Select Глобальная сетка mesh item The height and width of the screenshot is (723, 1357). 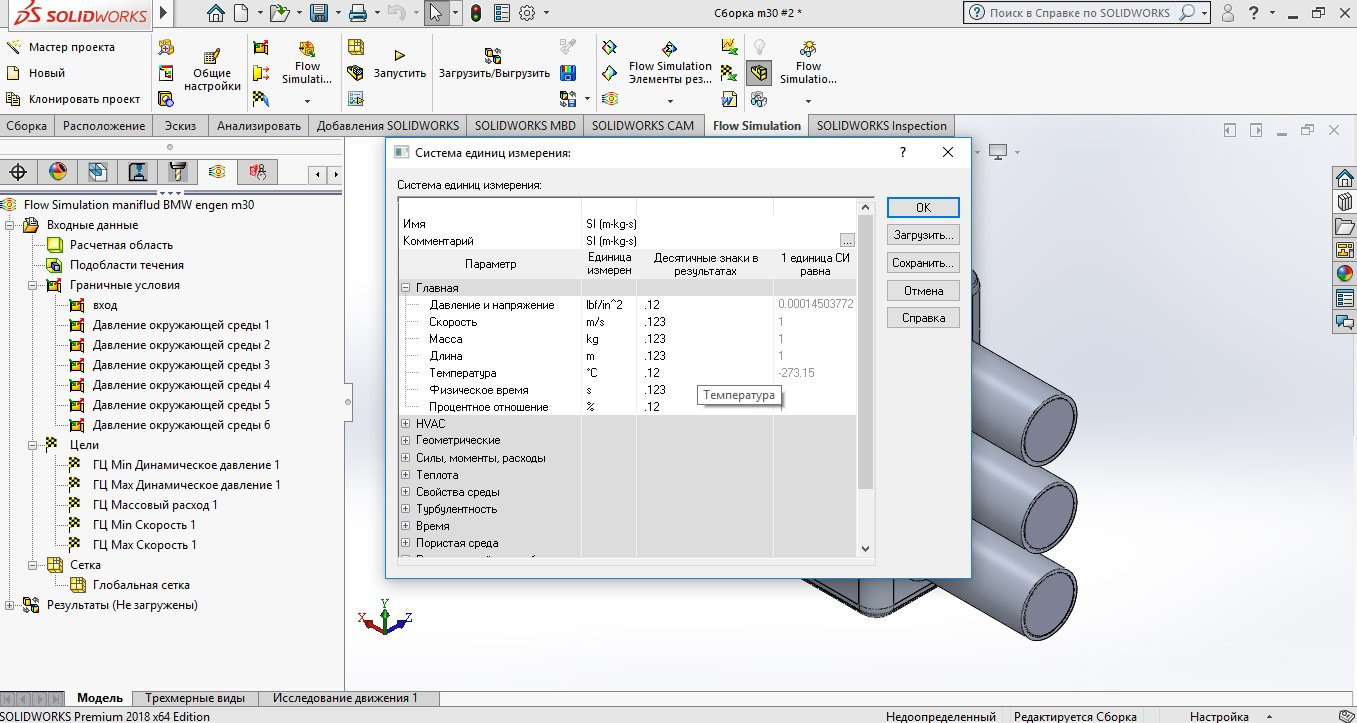click(x=141, y=585)
